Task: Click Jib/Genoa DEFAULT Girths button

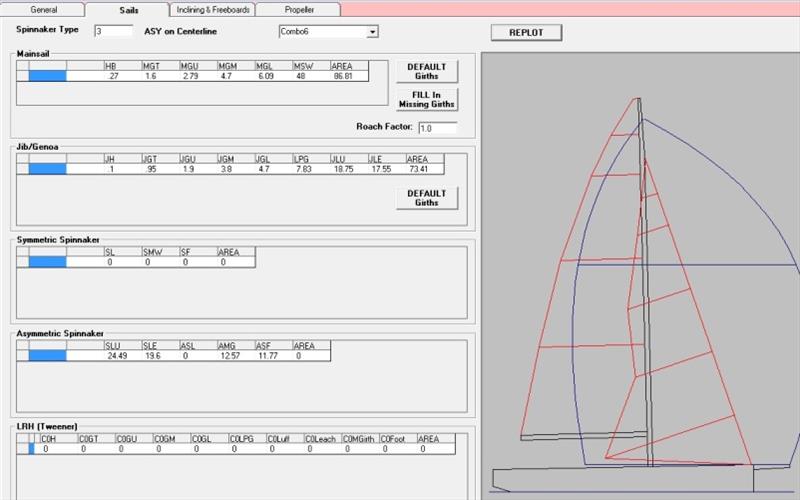Action: (427, 198)
